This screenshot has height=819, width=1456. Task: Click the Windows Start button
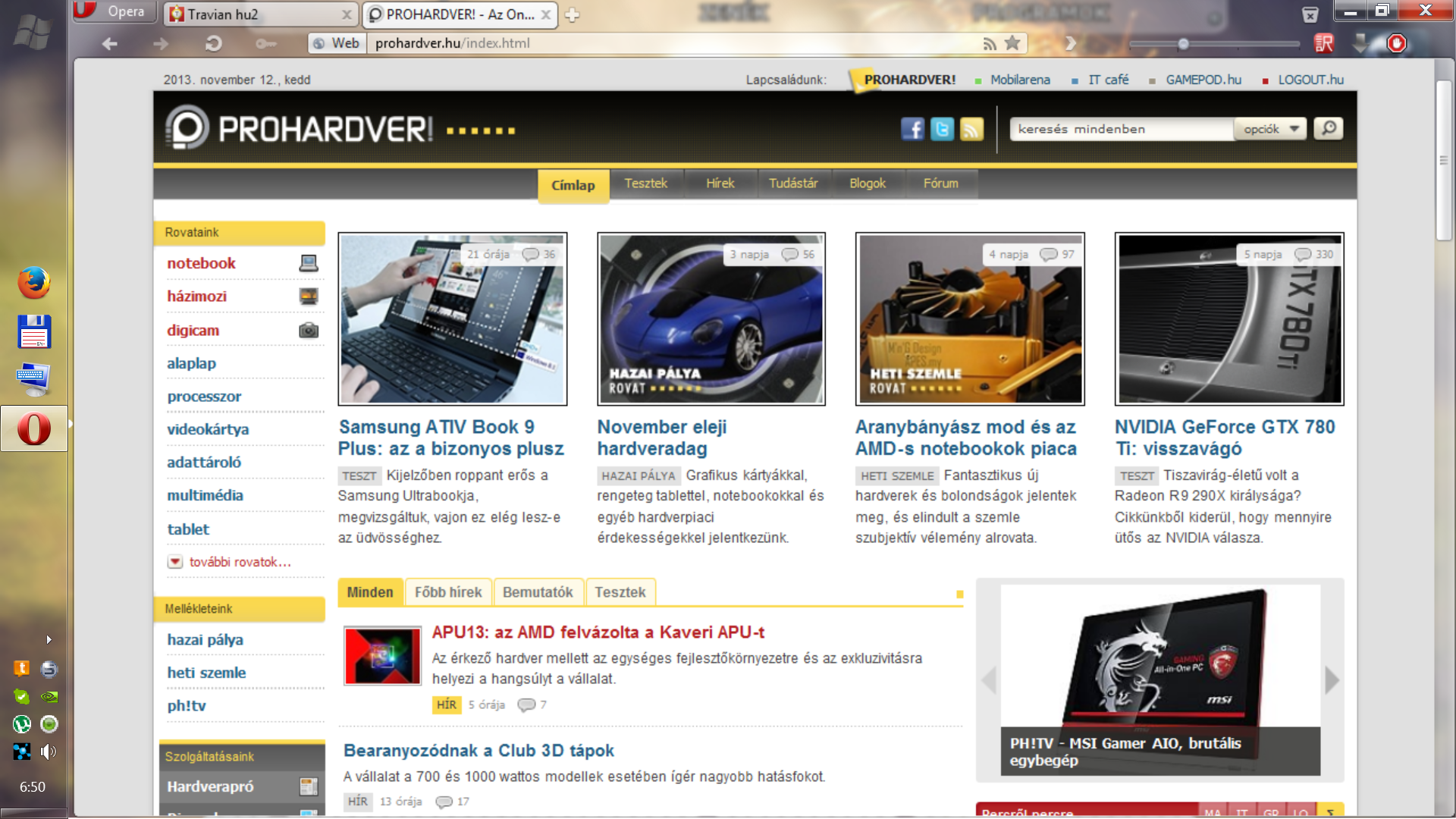tap(33, 33)
